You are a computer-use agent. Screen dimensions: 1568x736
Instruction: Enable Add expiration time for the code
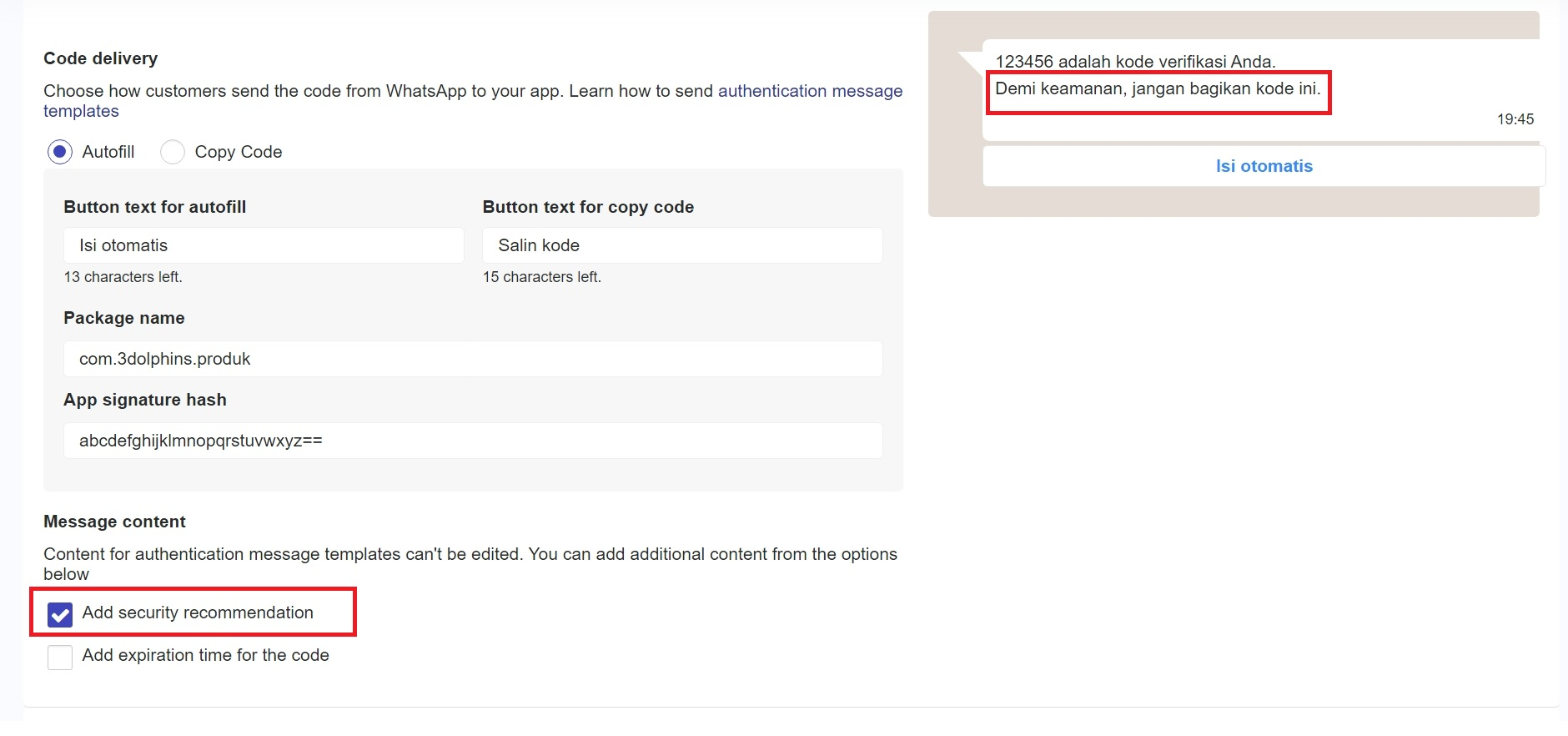[x=60, y=658]
